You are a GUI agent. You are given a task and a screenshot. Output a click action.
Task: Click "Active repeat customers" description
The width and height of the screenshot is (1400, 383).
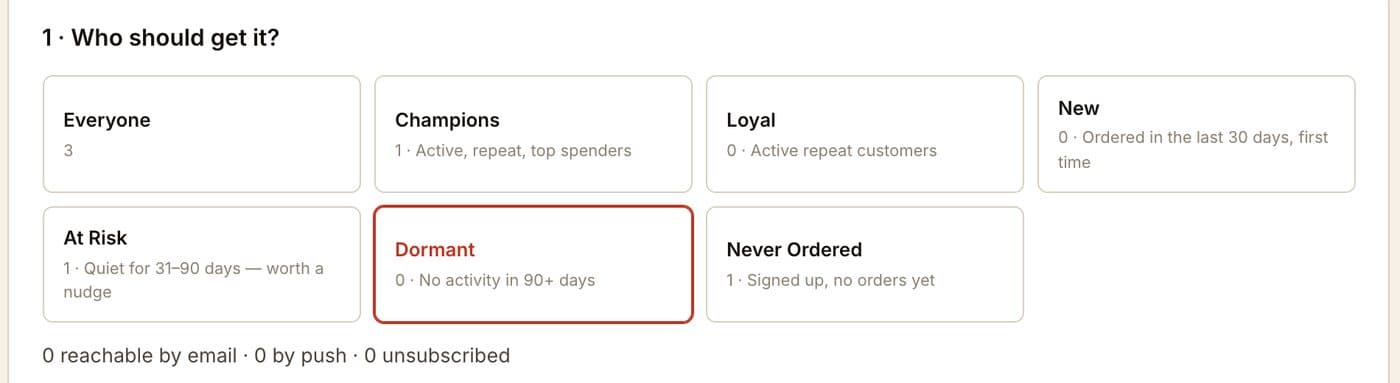click(x=843, y=151)
